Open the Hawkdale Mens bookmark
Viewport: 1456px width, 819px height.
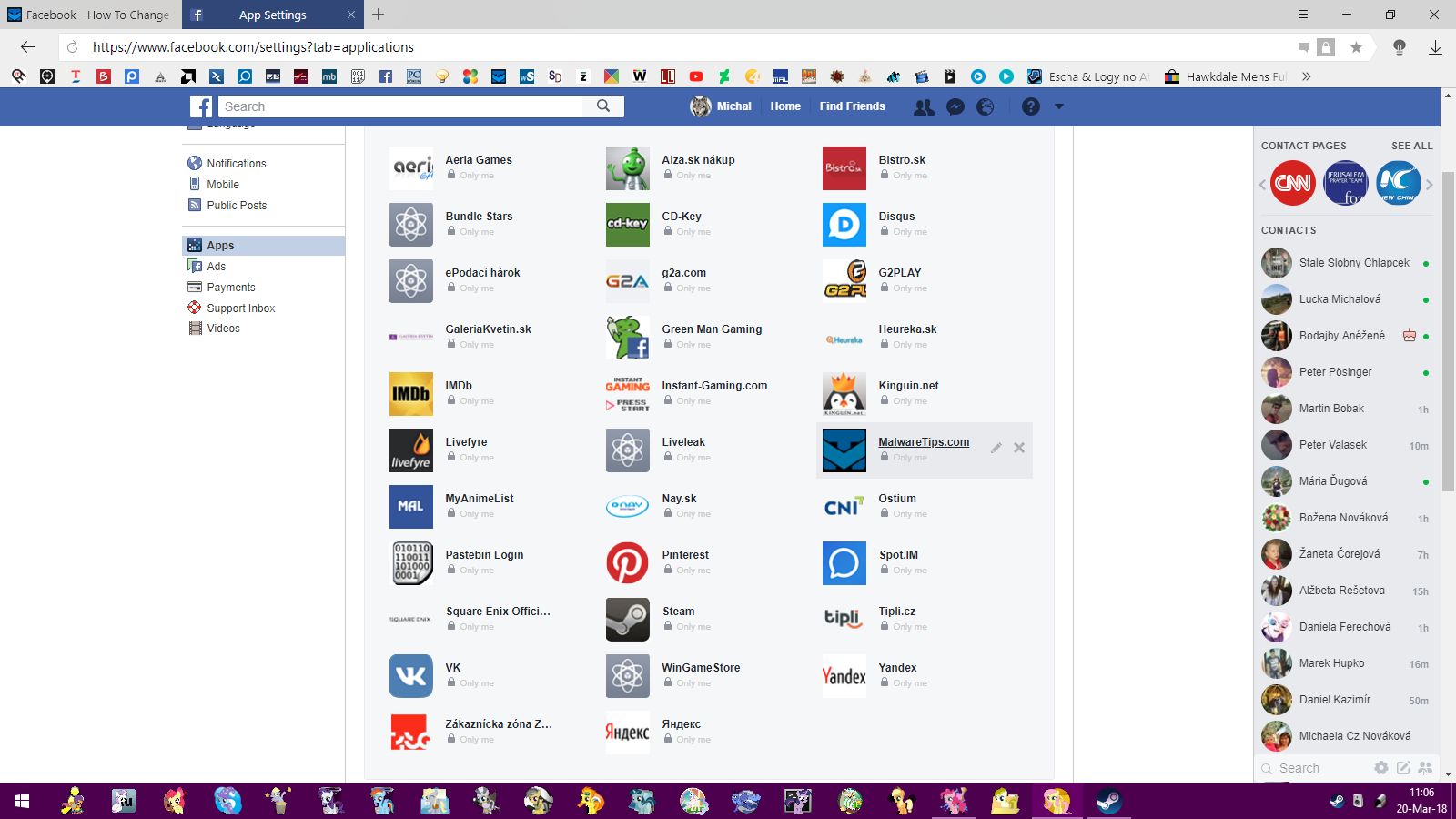click(x=1227, y=76)
